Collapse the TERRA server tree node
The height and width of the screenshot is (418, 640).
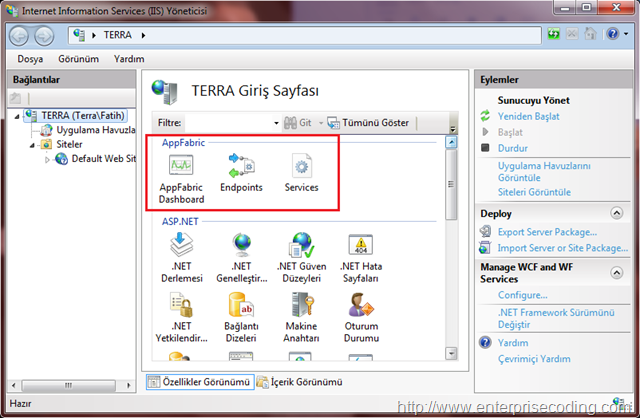click(17, 116)
